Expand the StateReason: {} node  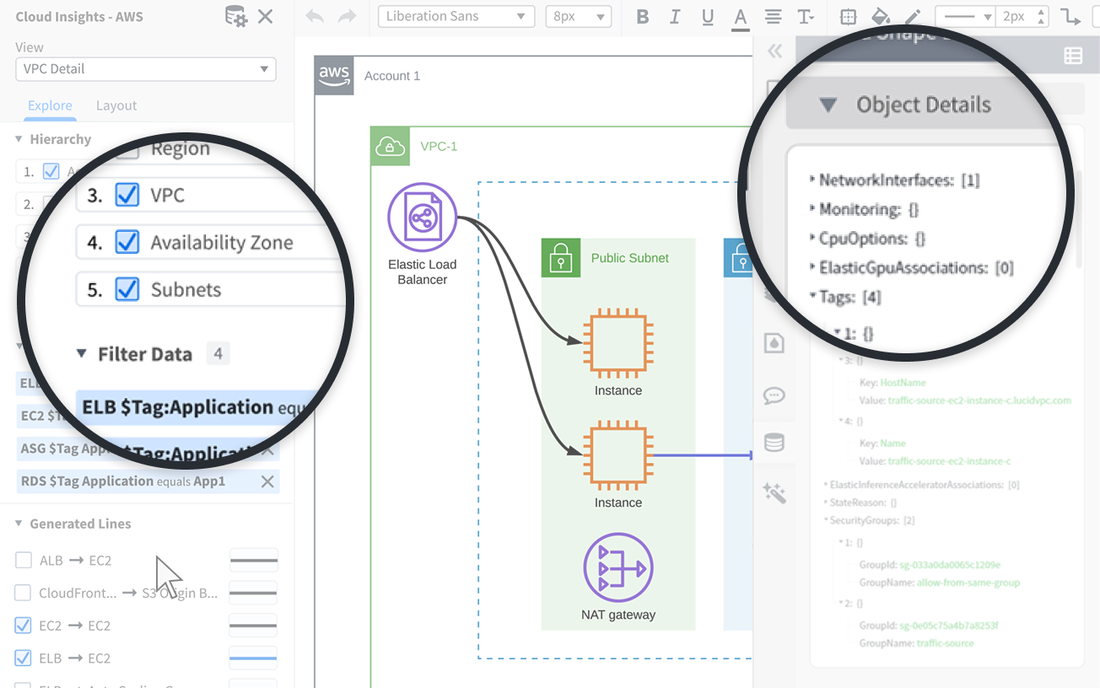tap(826, 502)
